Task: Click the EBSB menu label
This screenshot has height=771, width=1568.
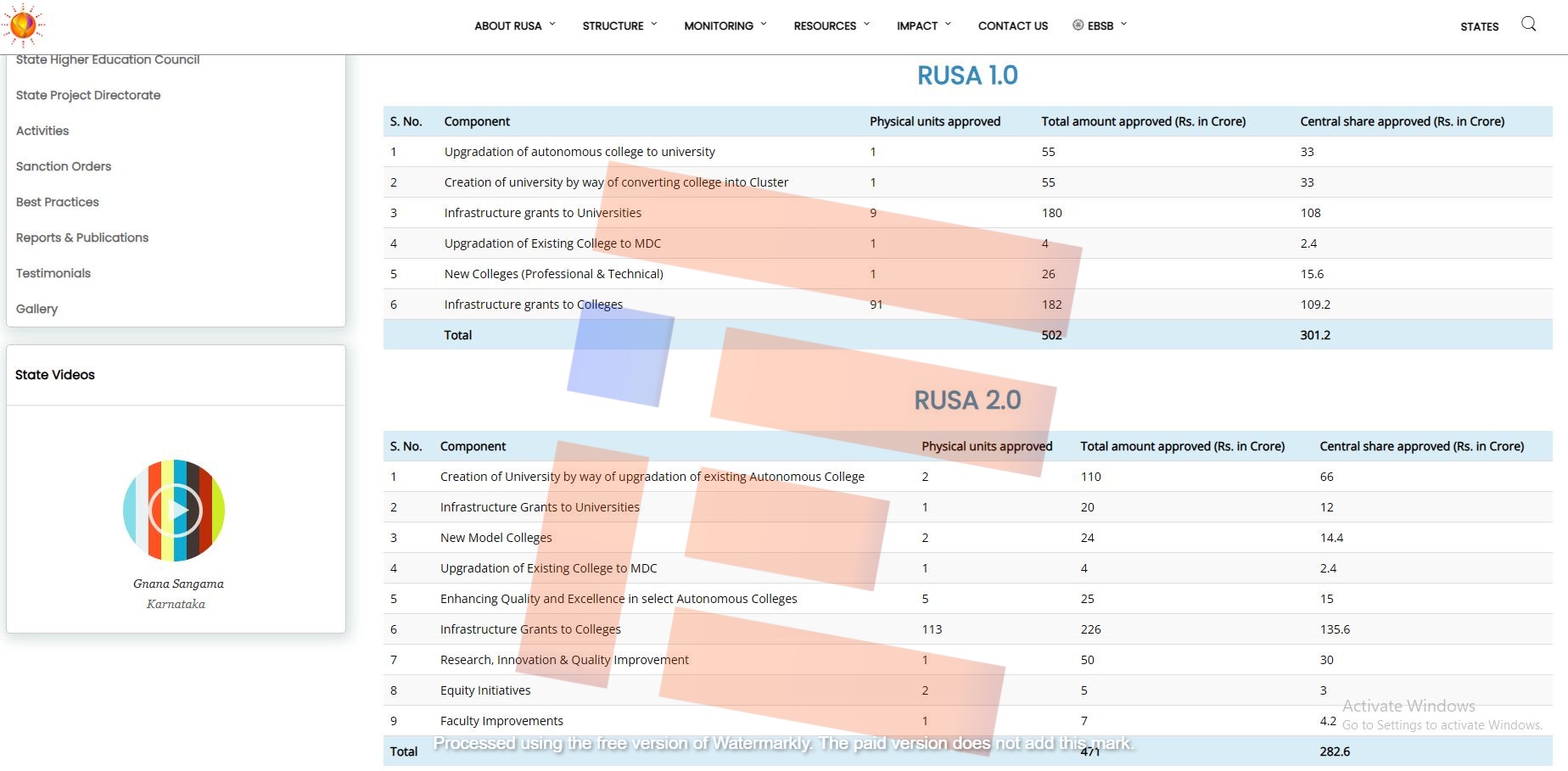Action: click(x=1100, y=26)
